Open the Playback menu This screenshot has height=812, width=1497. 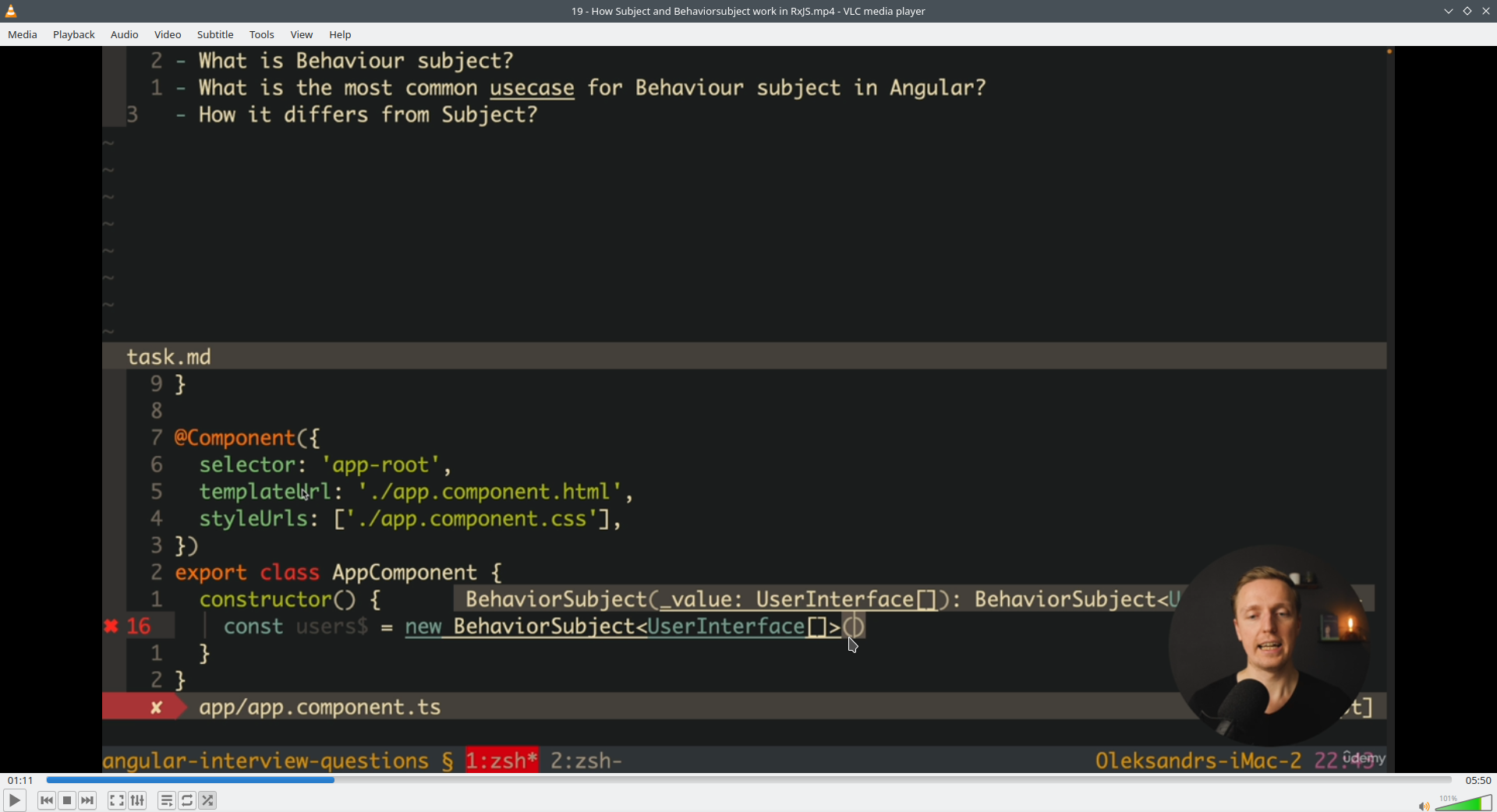point(74,34)
